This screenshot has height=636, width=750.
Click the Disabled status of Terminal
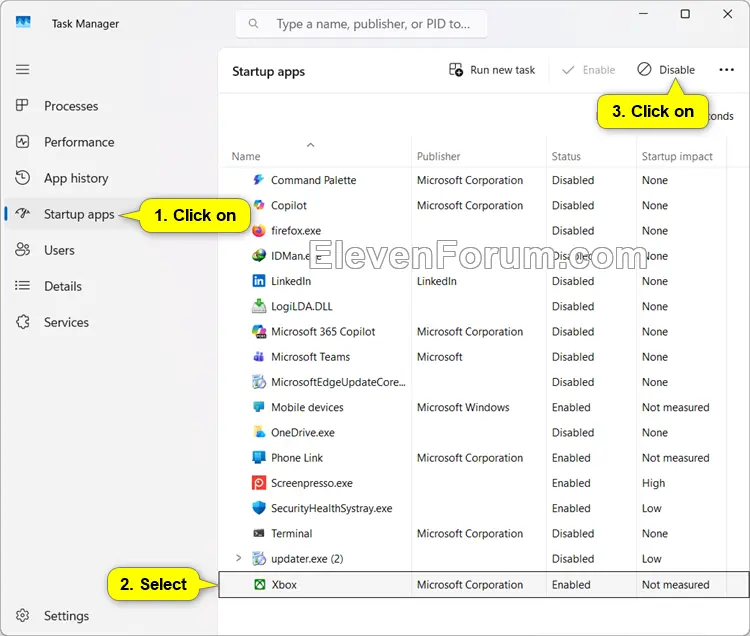pos(573,533)
